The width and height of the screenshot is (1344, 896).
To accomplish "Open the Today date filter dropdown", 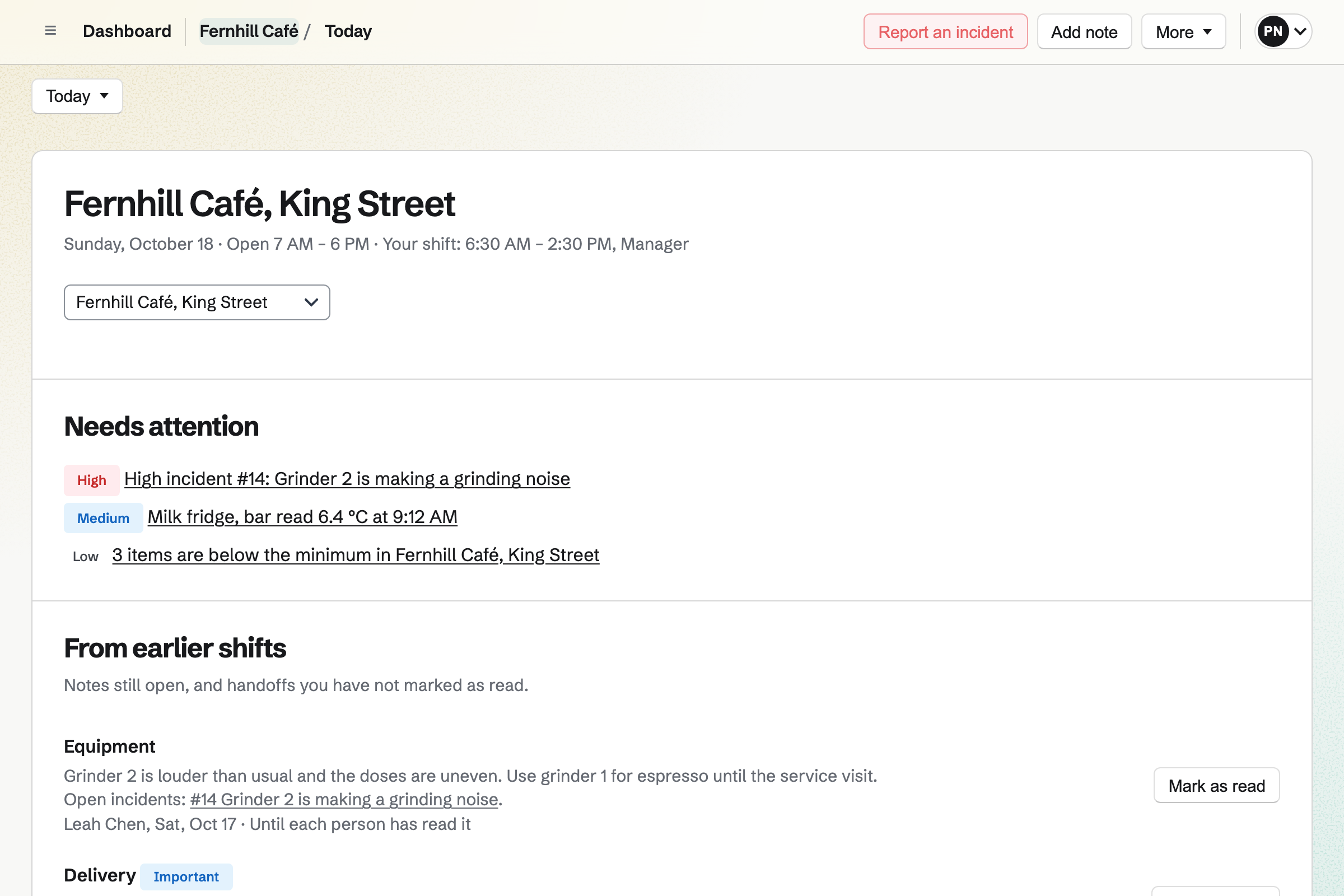I will click(x=77, y=96).
